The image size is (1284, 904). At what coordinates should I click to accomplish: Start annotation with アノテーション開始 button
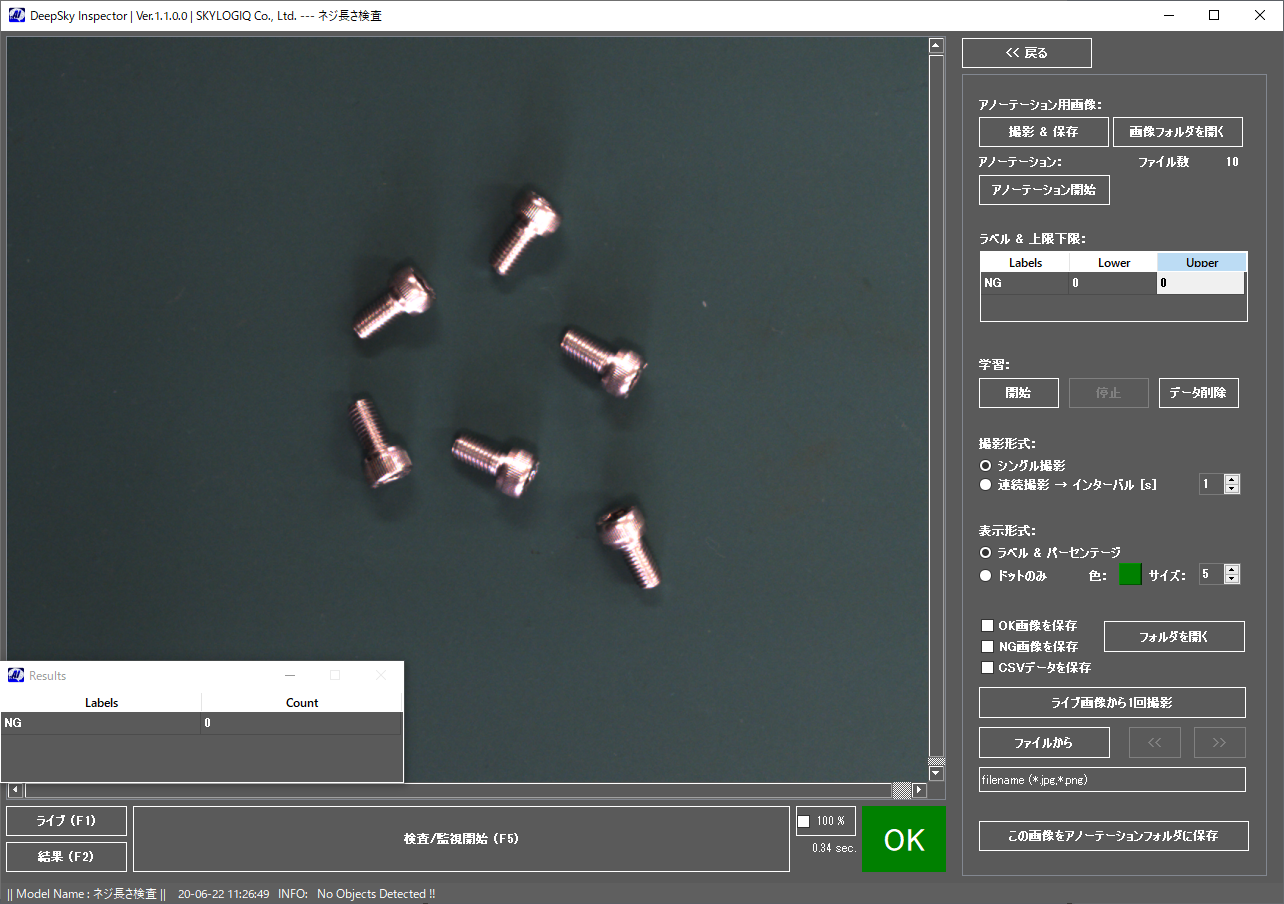point(1044,190)
